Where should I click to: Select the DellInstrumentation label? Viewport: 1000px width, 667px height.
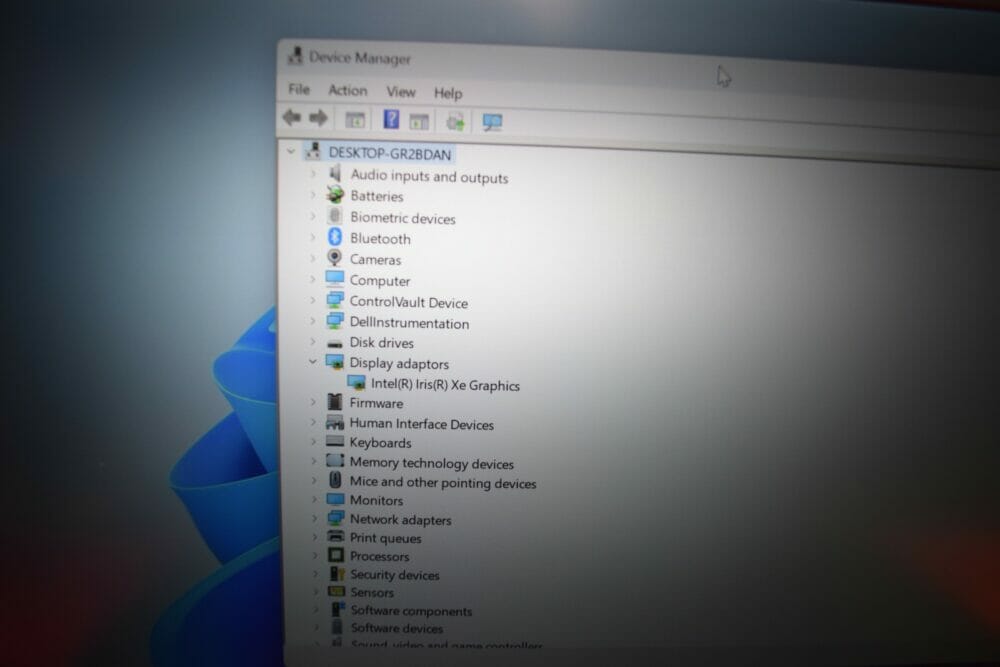tap(409, 323)
